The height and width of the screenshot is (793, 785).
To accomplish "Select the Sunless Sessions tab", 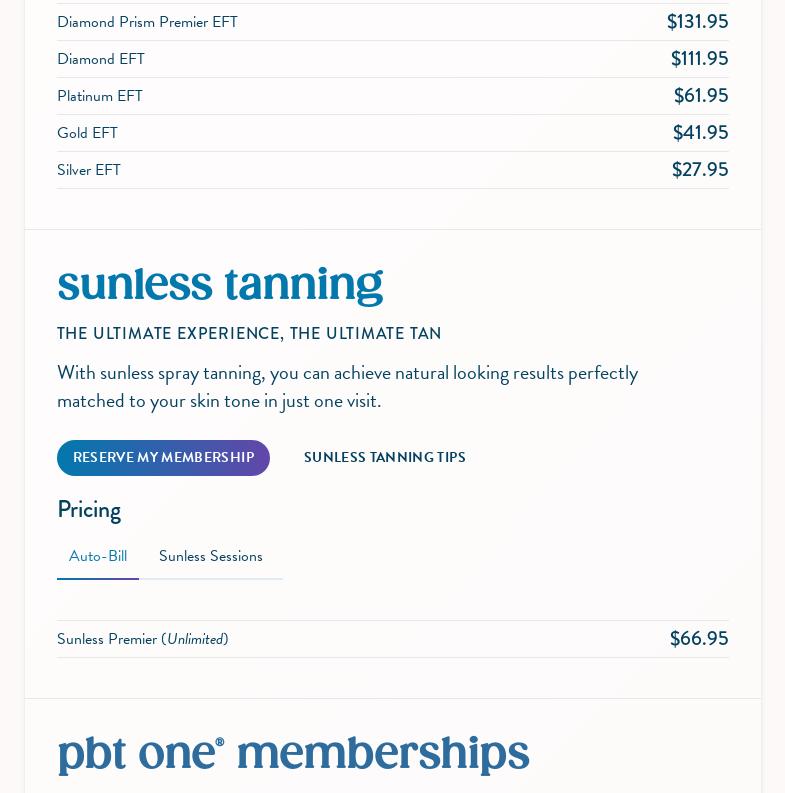I will (x=210, y=557).
